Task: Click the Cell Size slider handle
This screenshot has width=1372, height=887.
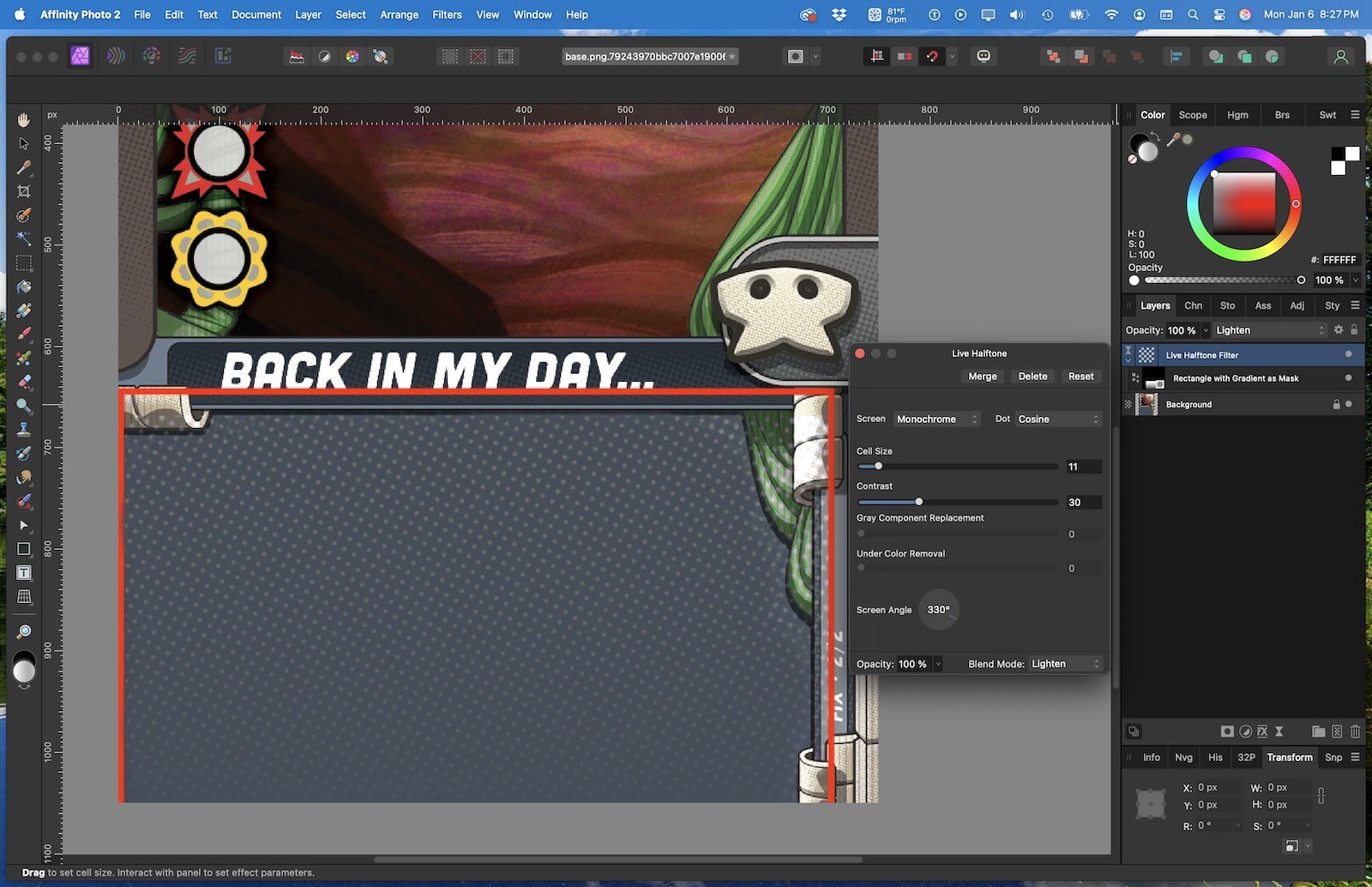Action: tap(878, 467)
